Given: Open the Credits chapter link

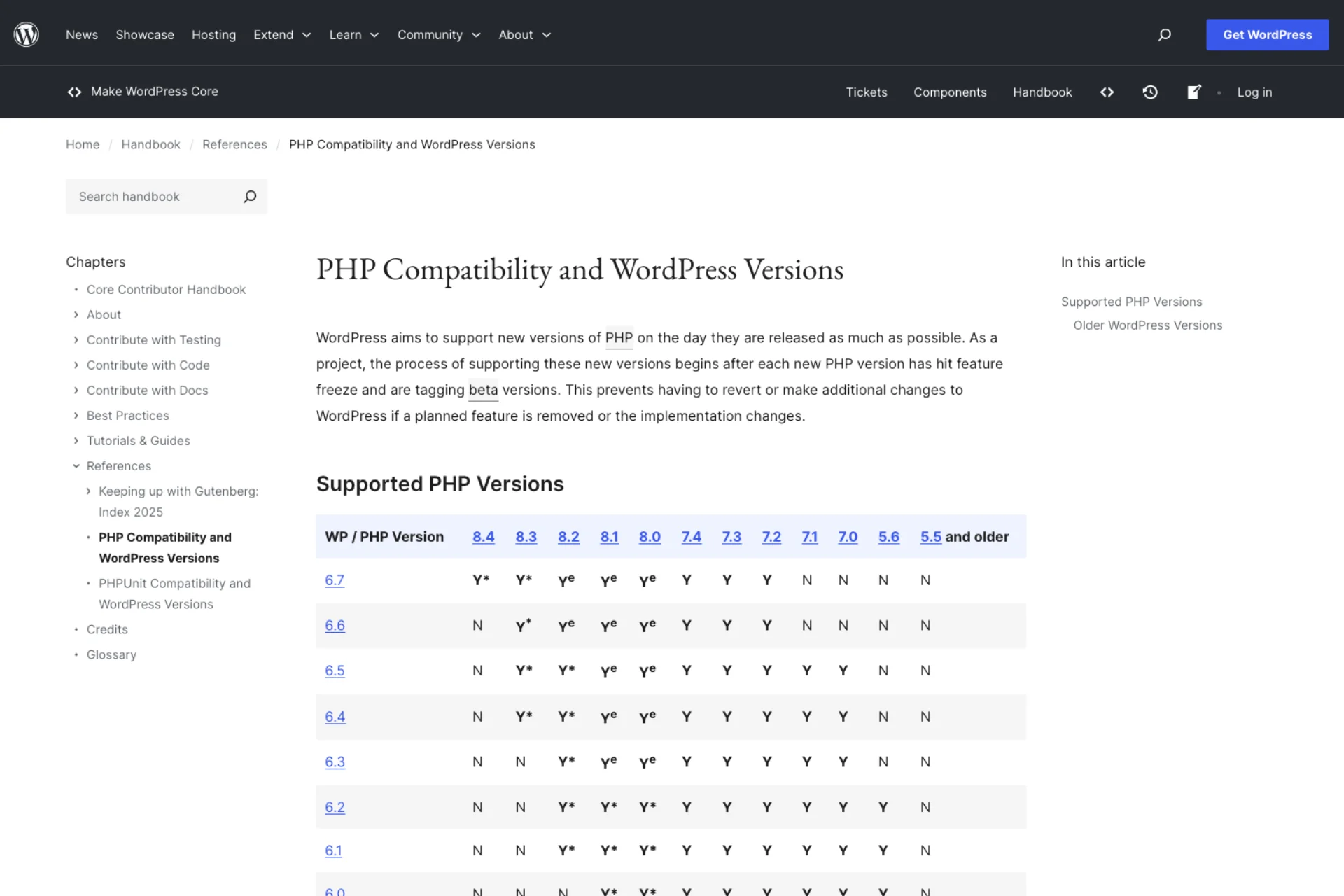Looking at the screenshot, I should (x=107, y=630).
